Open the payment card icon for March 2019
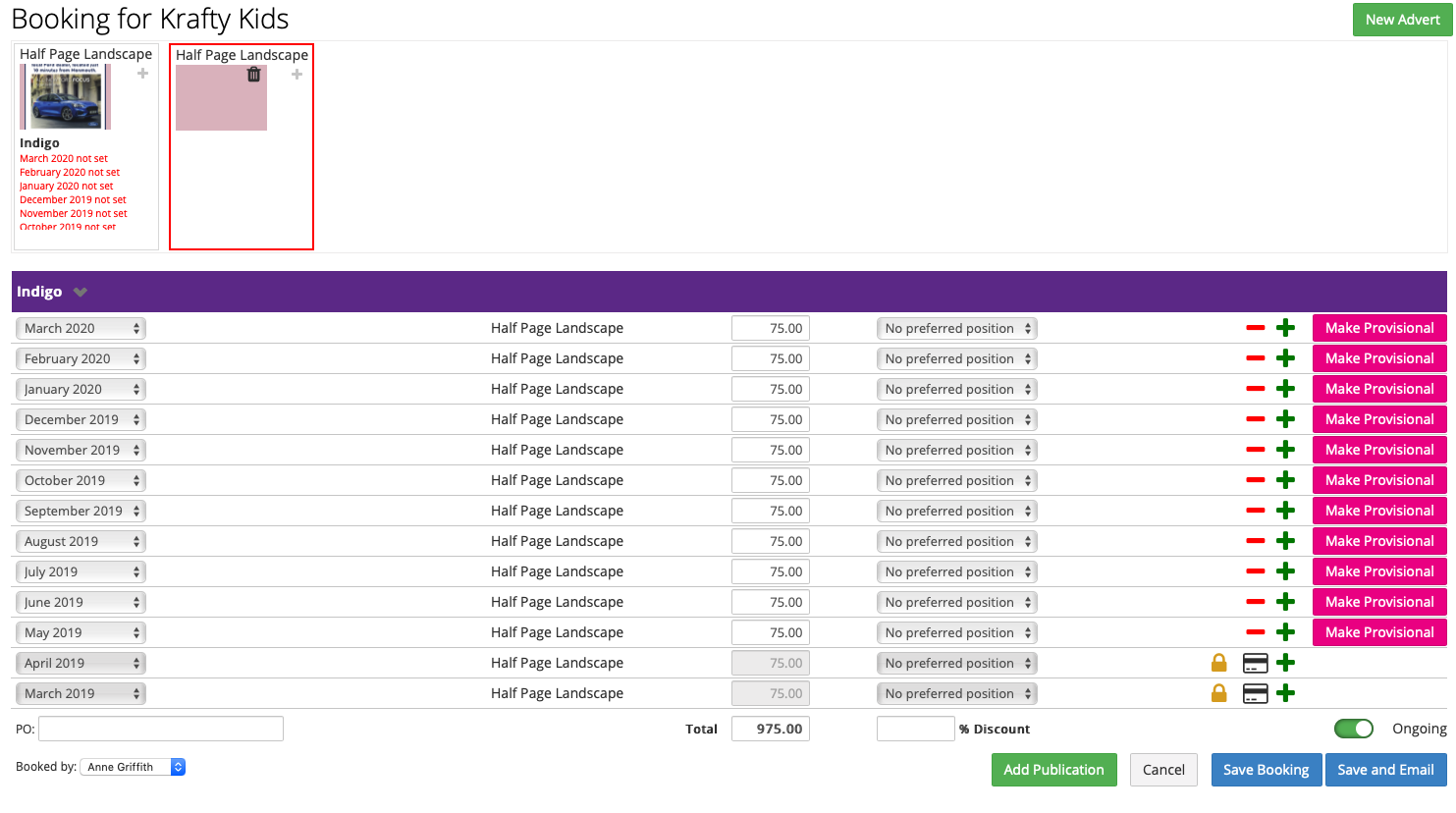This screenshot has width=1456, height=813. click(x=1255, y=693)
